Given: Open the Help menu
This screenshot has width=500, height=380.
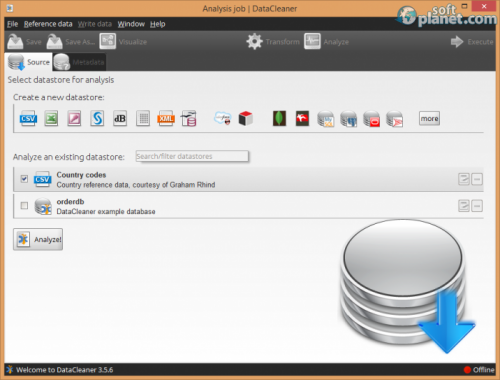Looking at the screenshot, I should click(x=157, y=24).
